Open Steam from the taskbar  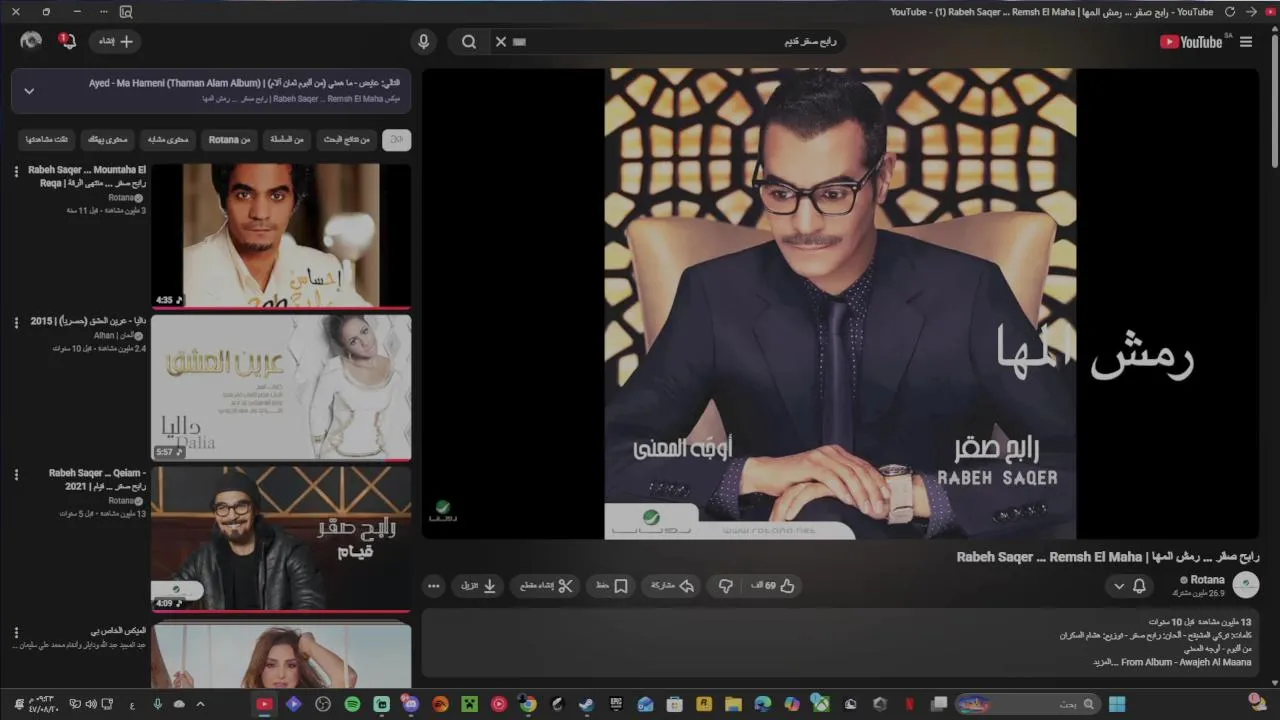(586, 704)
